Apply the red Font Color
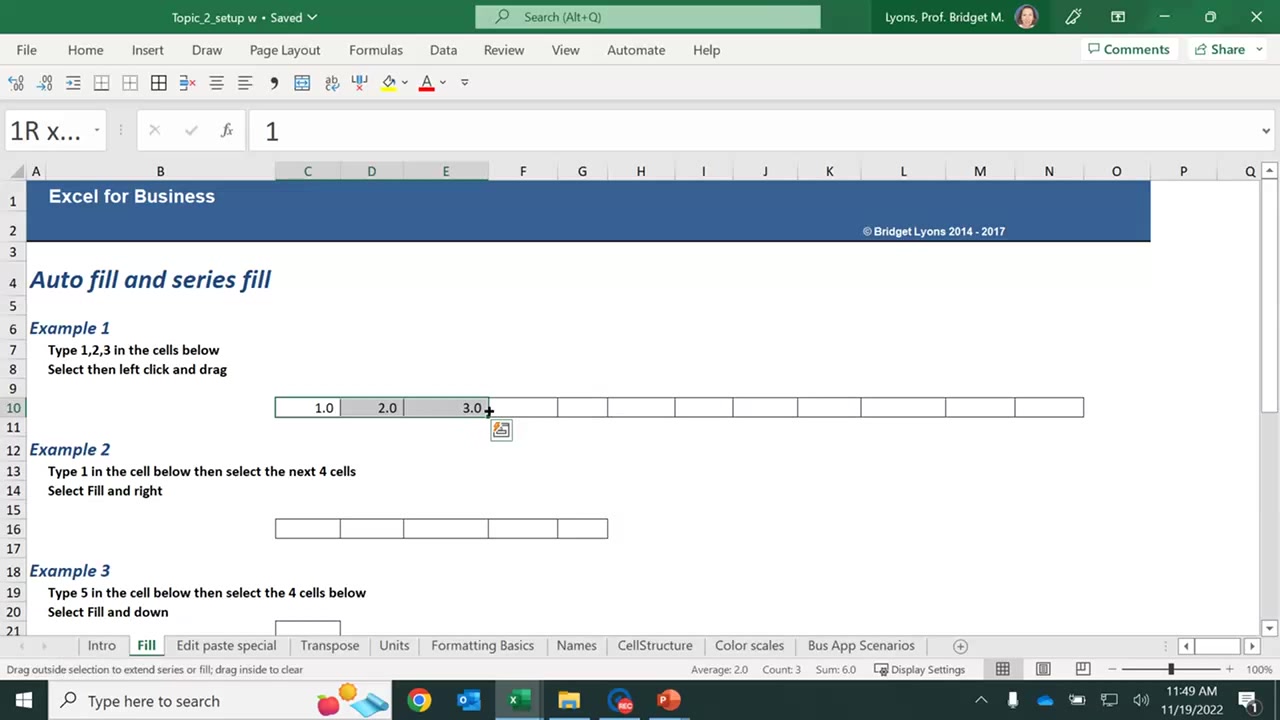Screen dimensions: 1280x720 pyautogui.click(x=427, y=83)
